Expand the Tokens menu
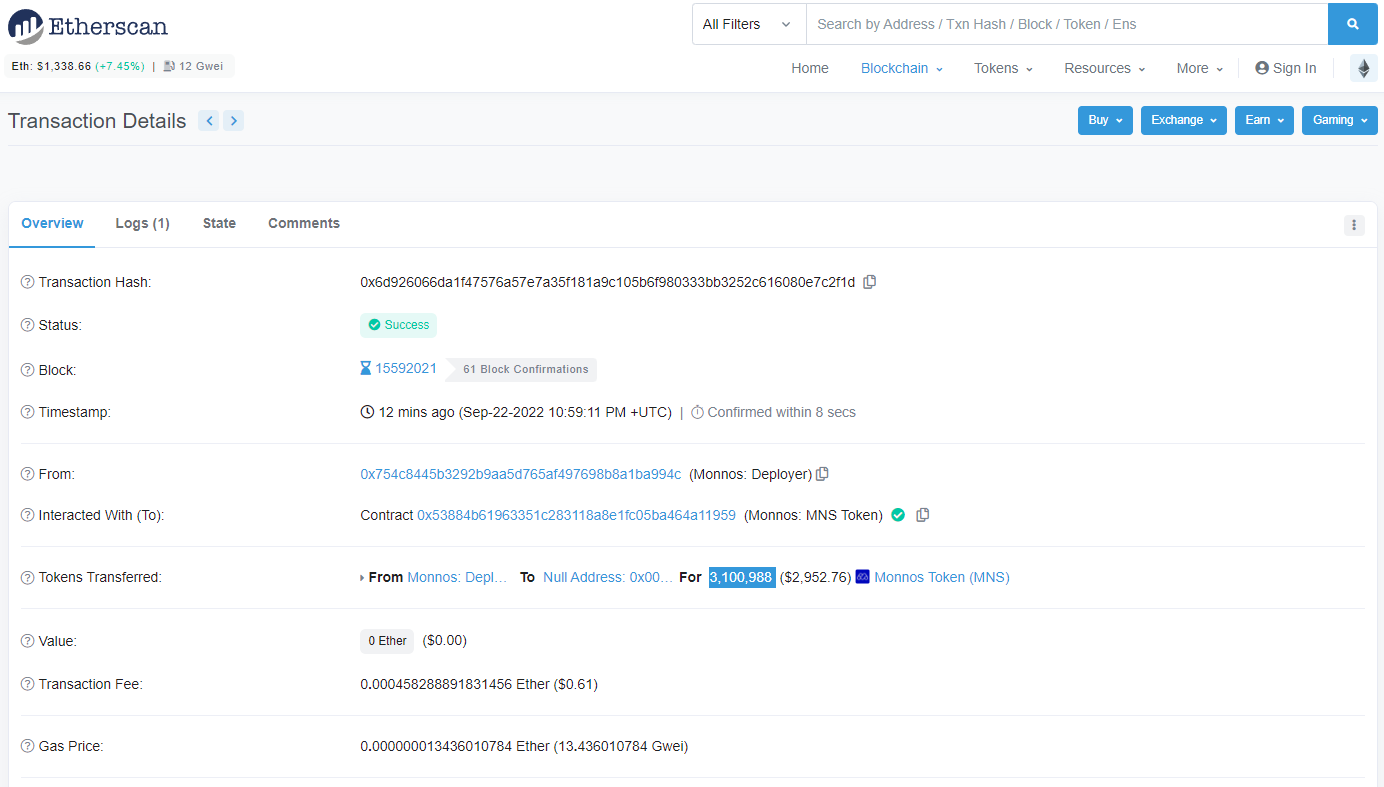Screen dimensions: 1384x787 click(1004, 68)
